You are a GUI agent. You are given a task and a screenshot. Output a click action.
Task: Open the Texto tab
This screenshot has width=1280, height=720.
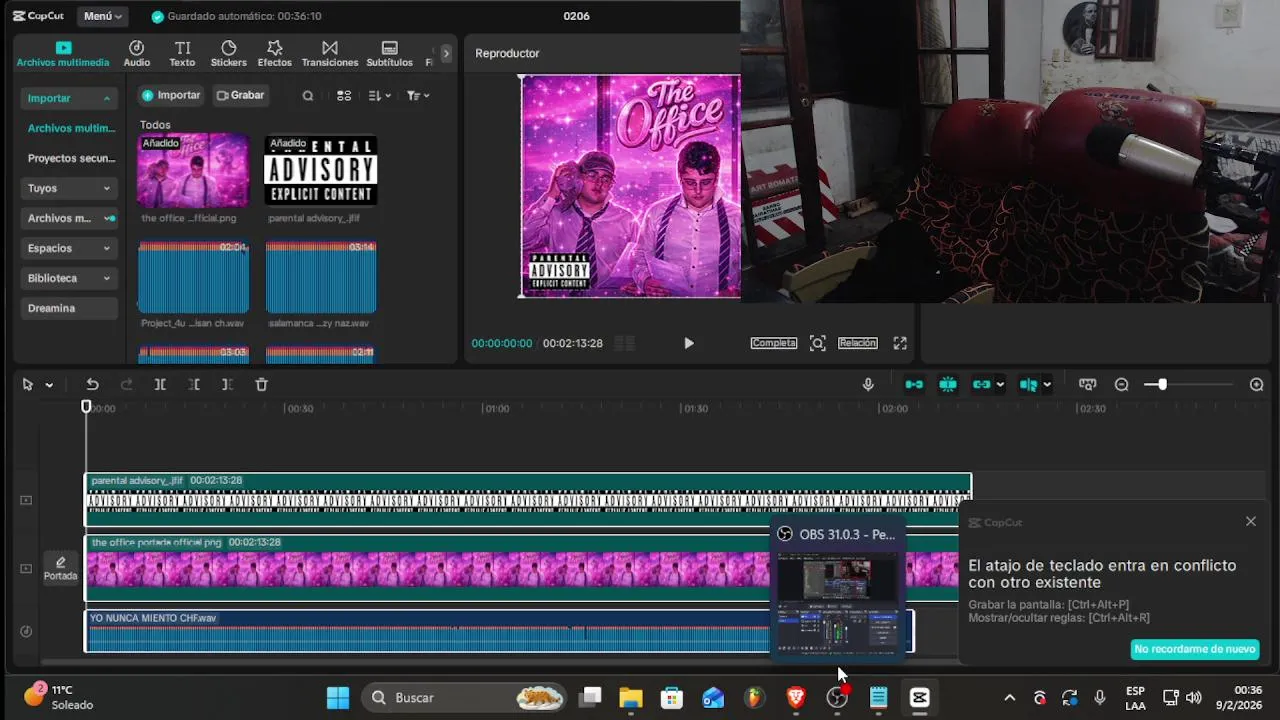182,54
